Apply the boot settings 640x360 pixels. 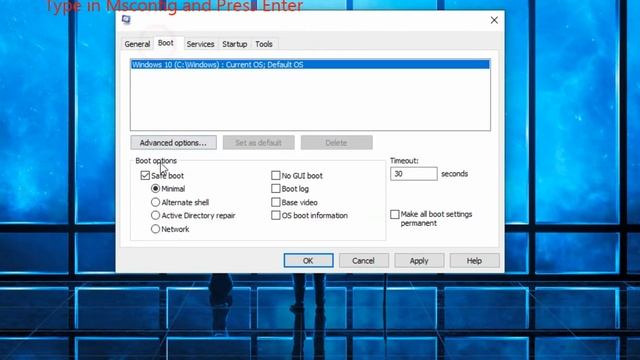419,260
